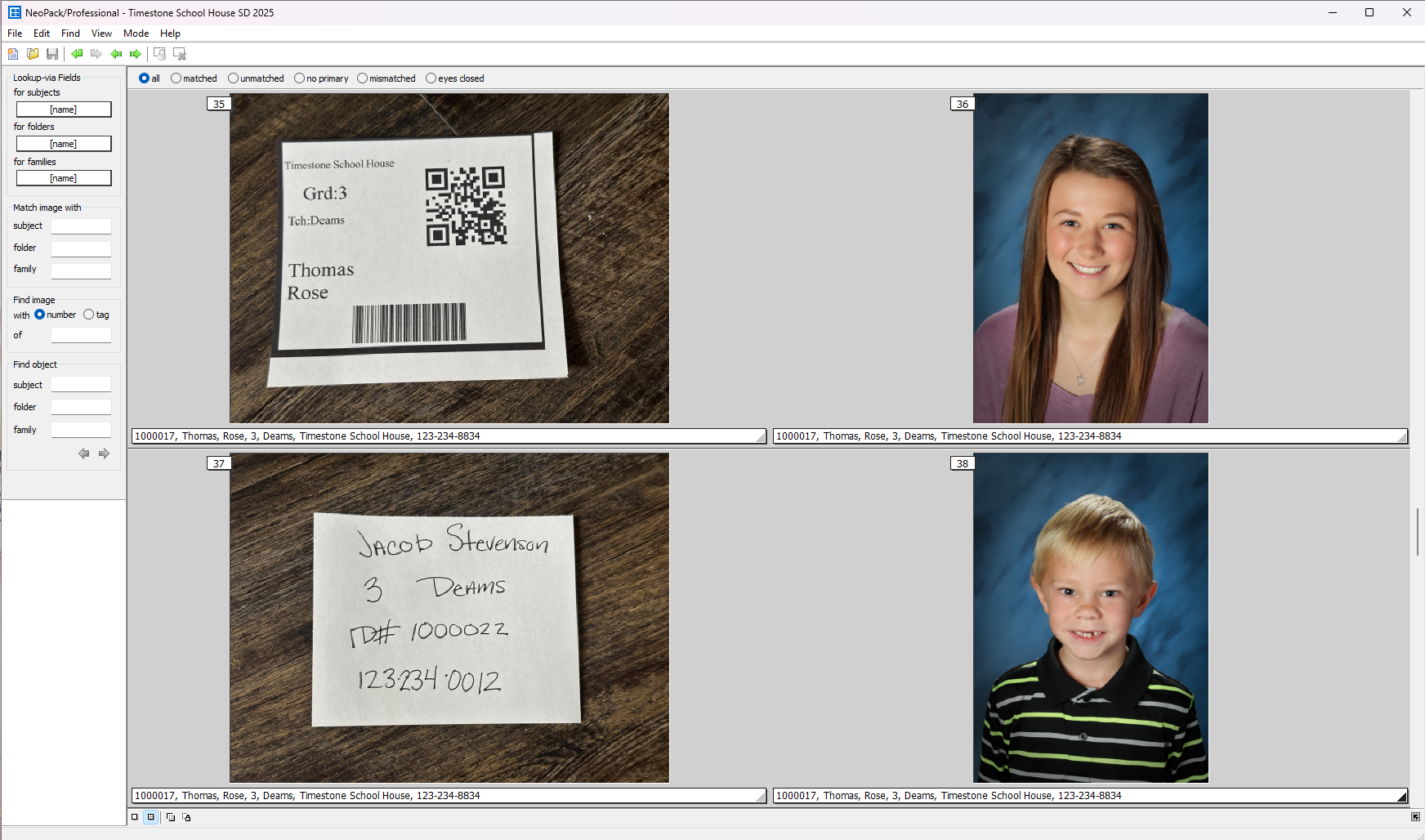Click corner expander on image 37 caption
Image resolution: width=1425 pixels, height=840 pixels.
[761, 798]
